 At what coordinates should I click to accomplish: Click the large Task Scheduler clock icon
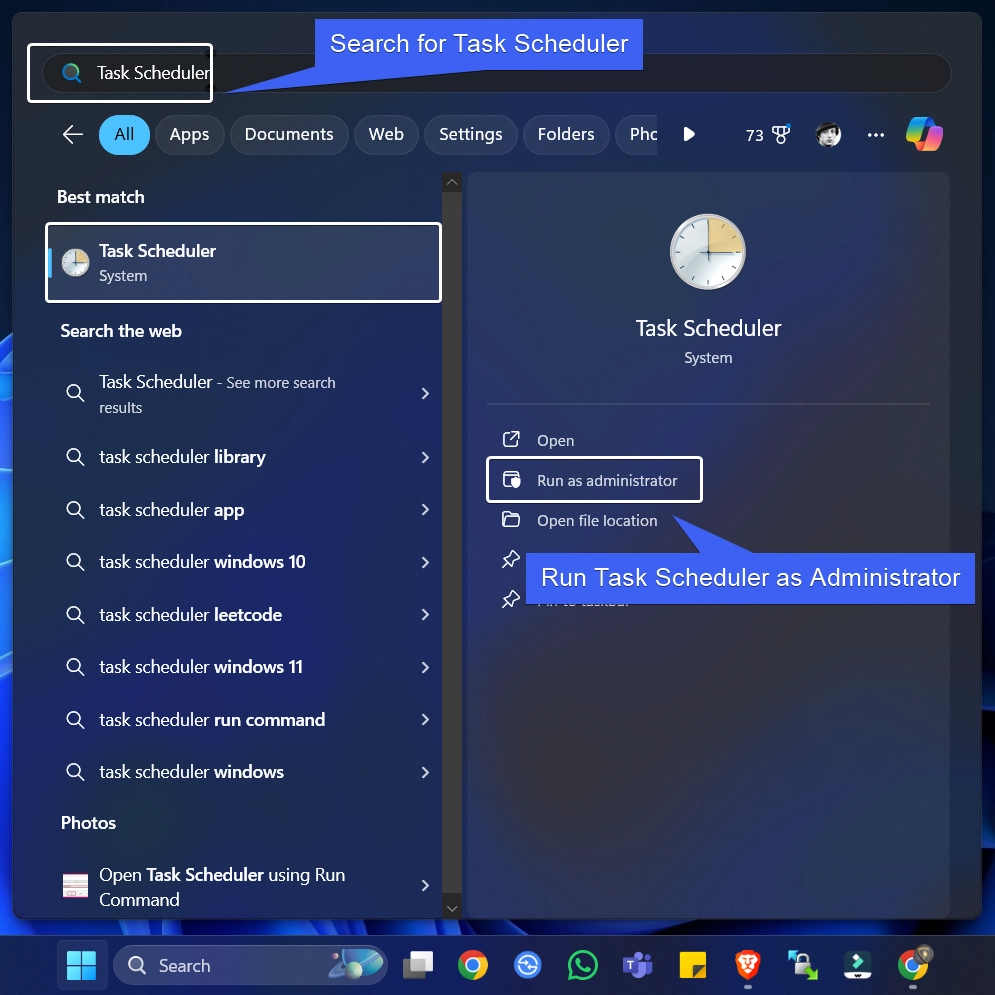[708, 252]
